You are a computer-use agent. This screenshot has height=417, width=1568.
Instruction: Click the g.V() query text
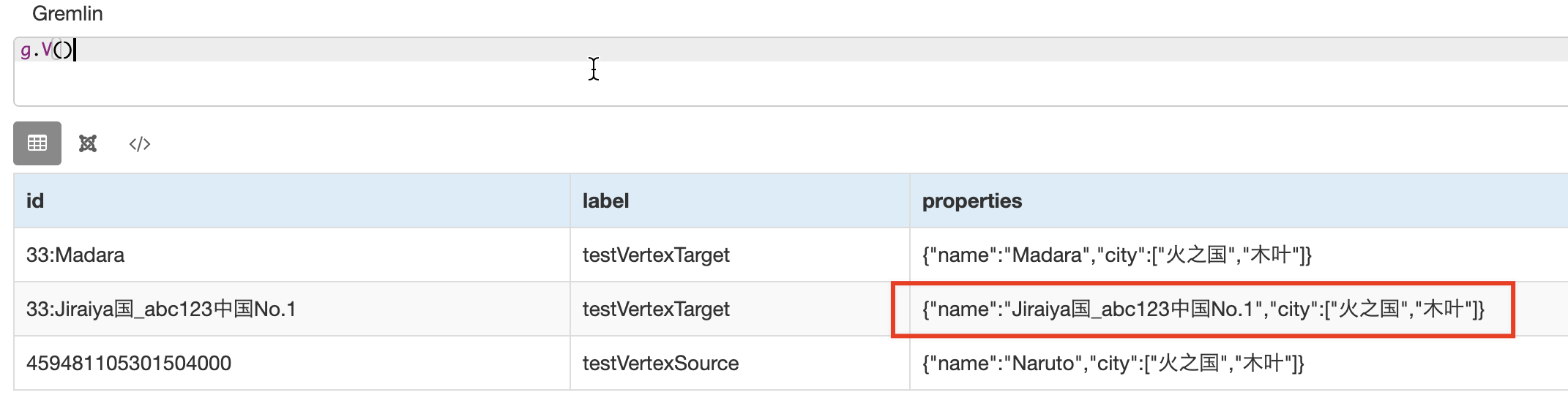coord(46,50)
